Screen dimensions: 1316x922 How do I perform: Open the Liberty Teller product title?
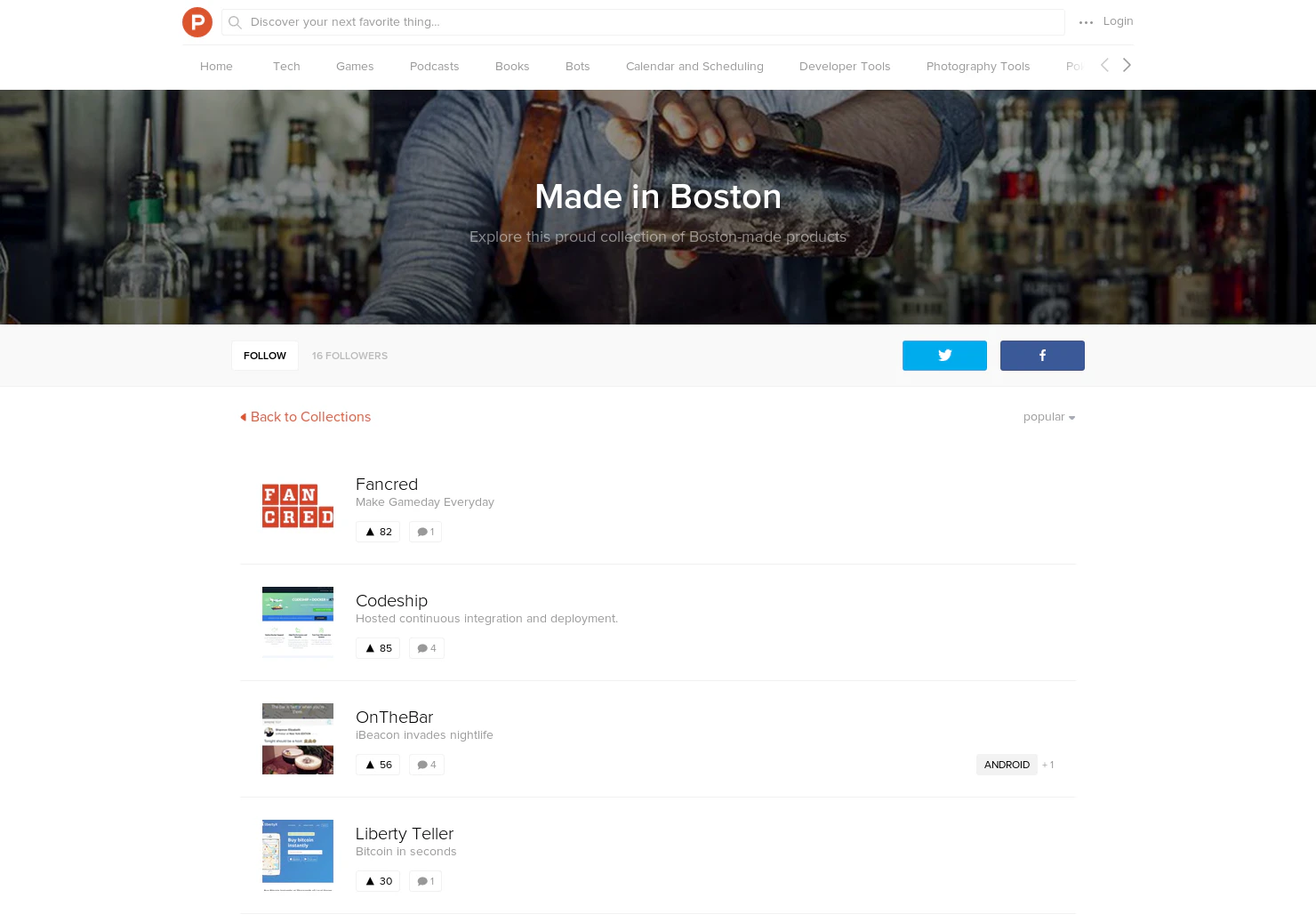405,834
